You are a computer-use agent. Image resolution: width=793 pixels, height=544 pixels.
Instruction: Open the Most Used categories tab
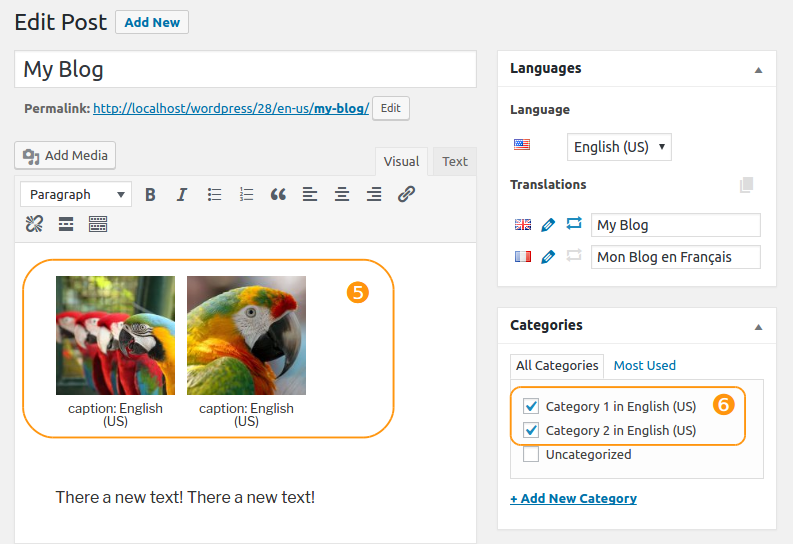644,366
